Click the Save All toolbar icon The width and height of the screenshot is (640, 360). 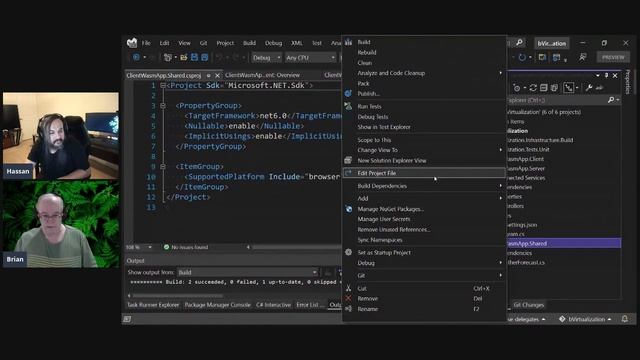point(204,58)
